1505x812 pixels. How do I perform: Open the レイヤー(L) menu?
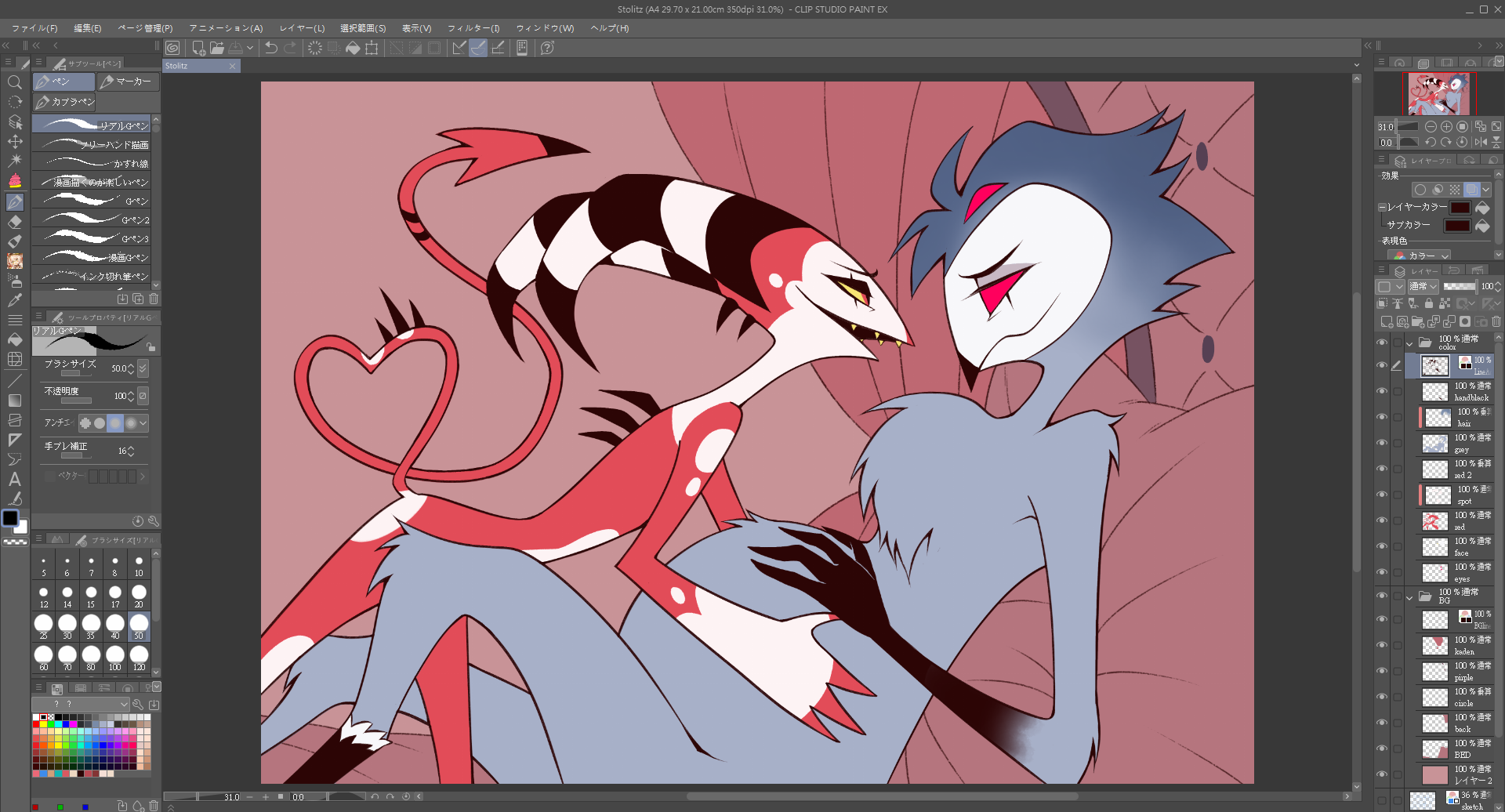pyautogui.click(x=302, y=28)
